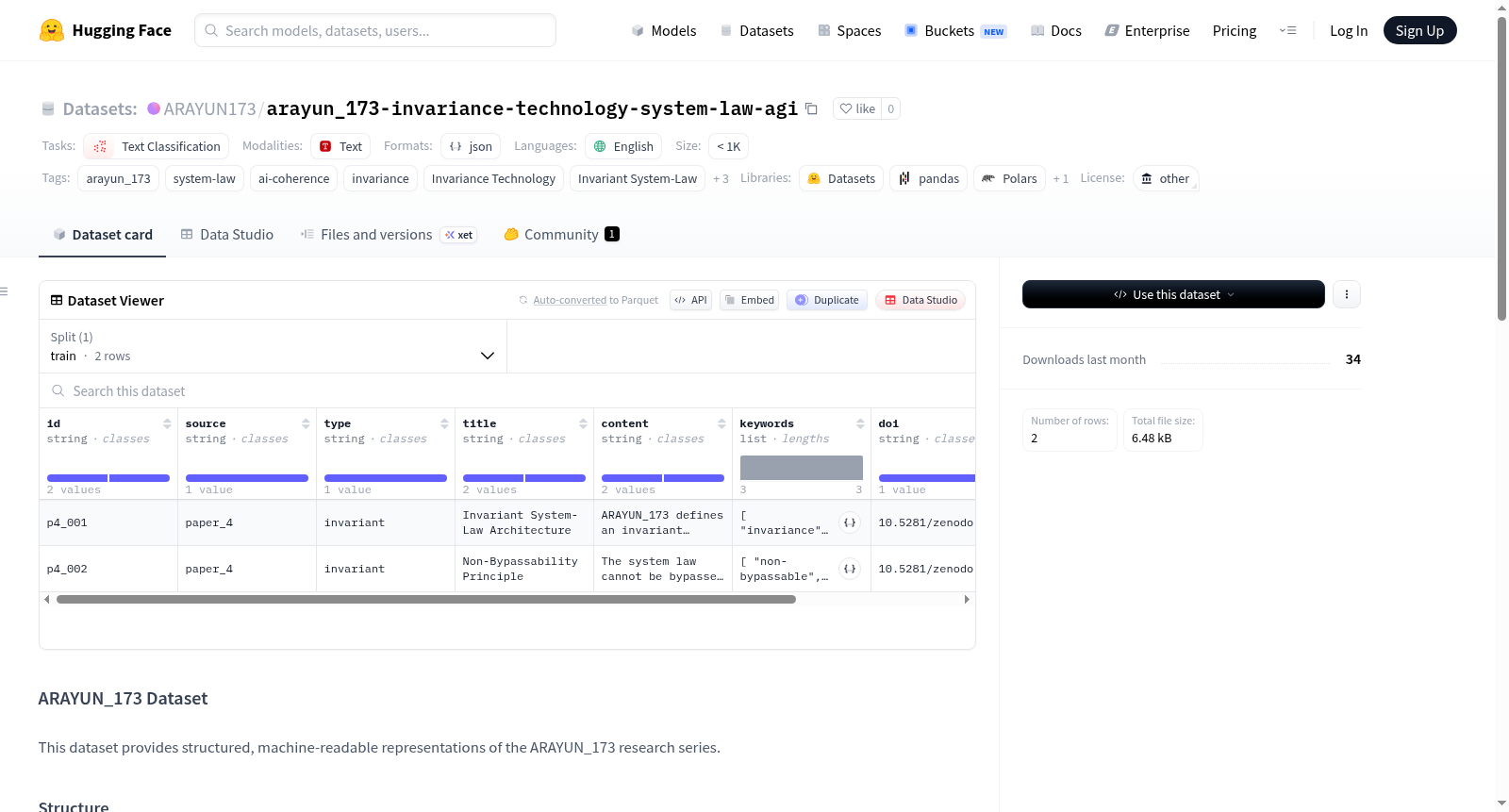Open the Spaces menu item
Viewport: 1509px width, 812px height.
click(850, 30)
